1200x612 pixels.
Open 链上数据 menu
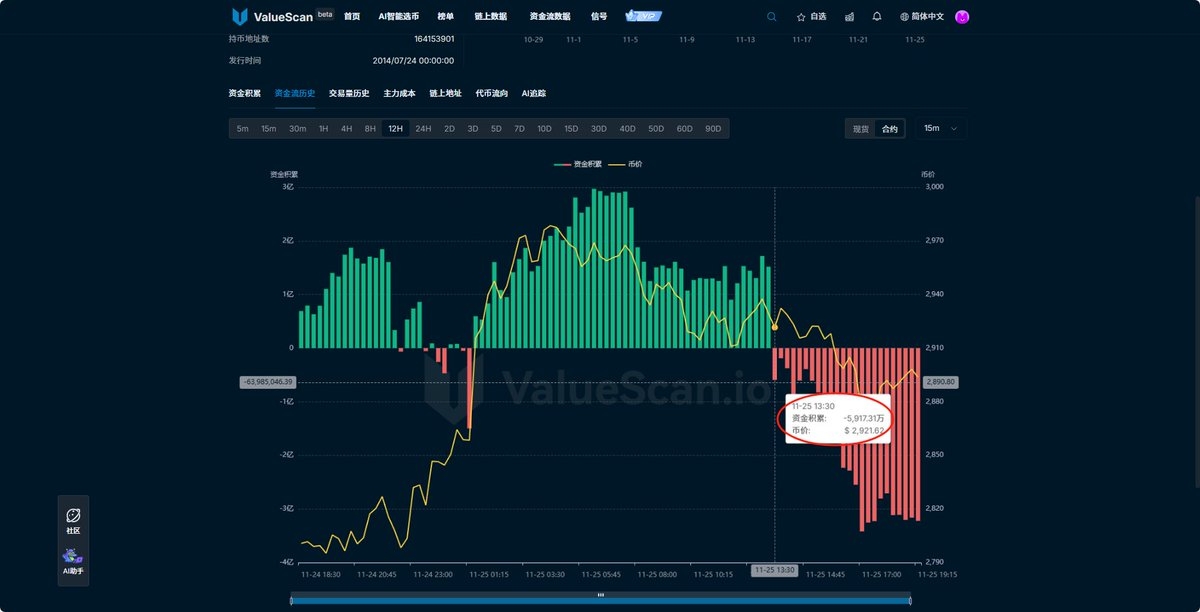(490, 16)
